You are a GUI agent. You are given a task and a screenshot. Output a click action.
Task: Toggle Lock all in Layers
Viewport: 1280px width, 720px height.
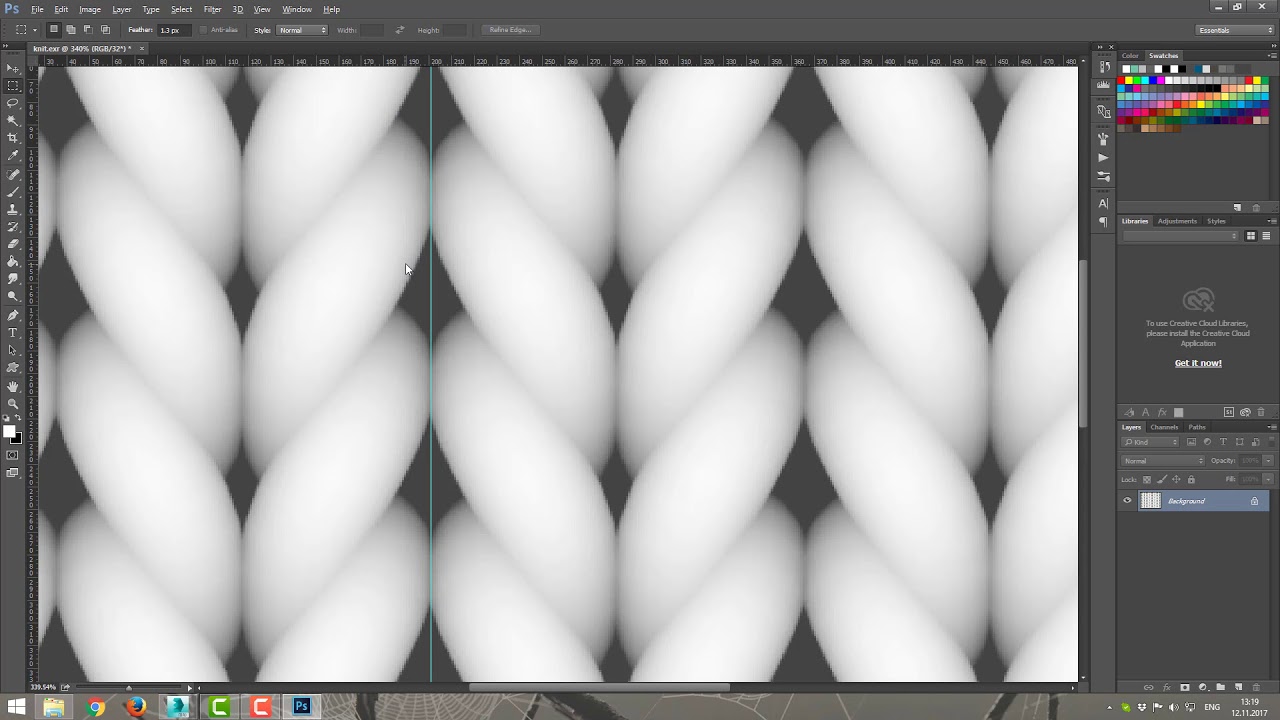pyautogui.click(x=1191, y=480)
